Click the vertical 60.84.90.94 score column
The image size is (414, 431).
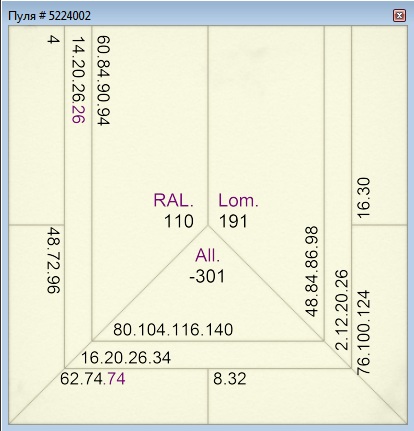pos(103,80)
